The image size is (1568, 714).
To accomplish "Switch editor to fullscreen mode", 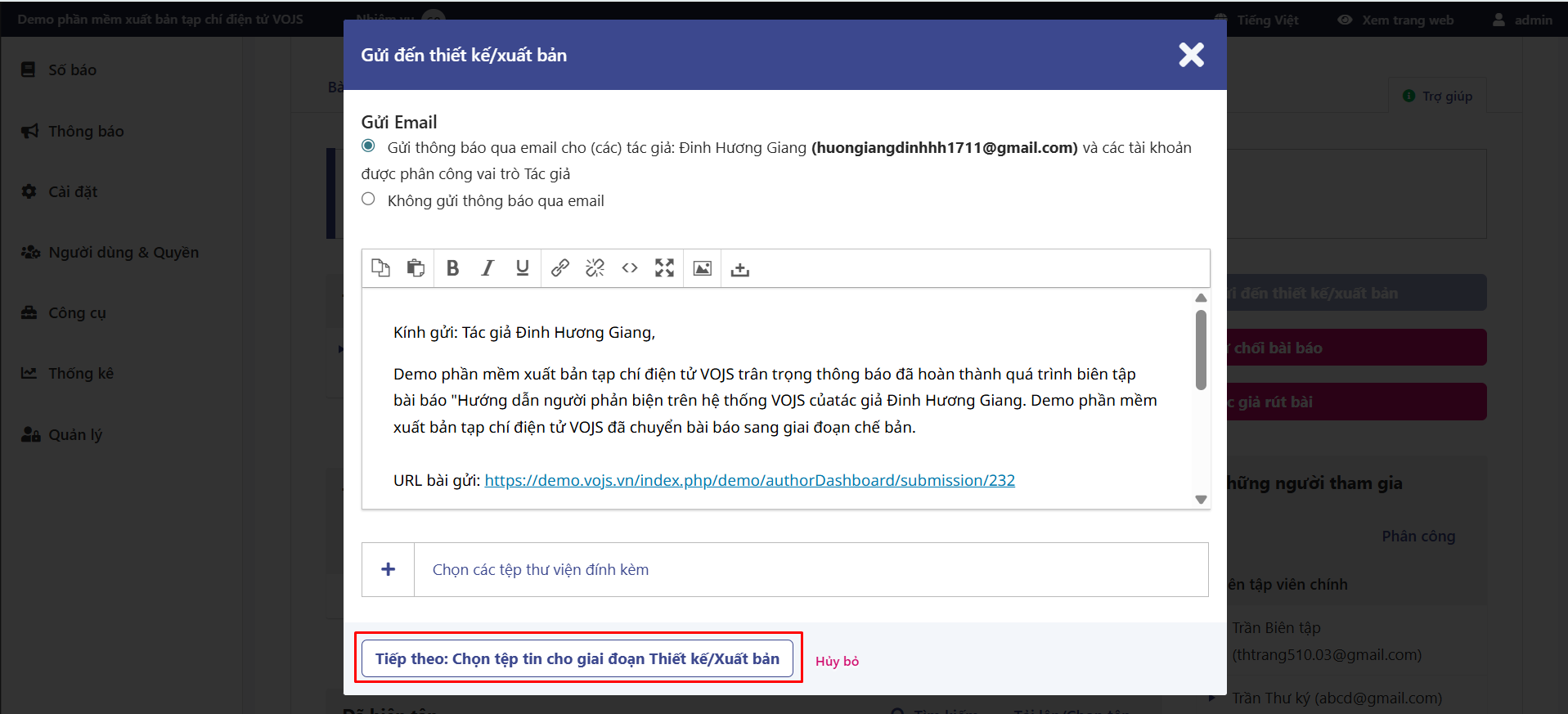I will (x=664, y=268).
